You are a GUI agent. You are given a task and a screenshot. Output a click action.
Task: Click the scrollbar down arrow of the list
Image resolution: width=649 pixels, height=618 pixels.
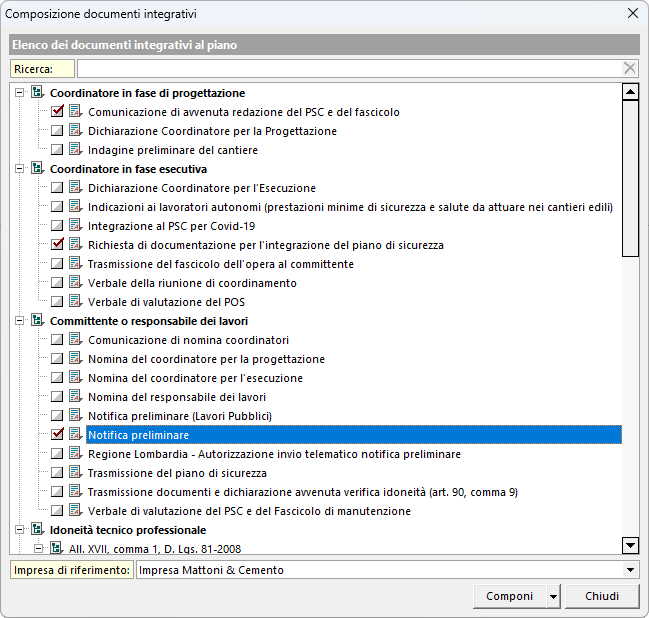pos(630,545)
